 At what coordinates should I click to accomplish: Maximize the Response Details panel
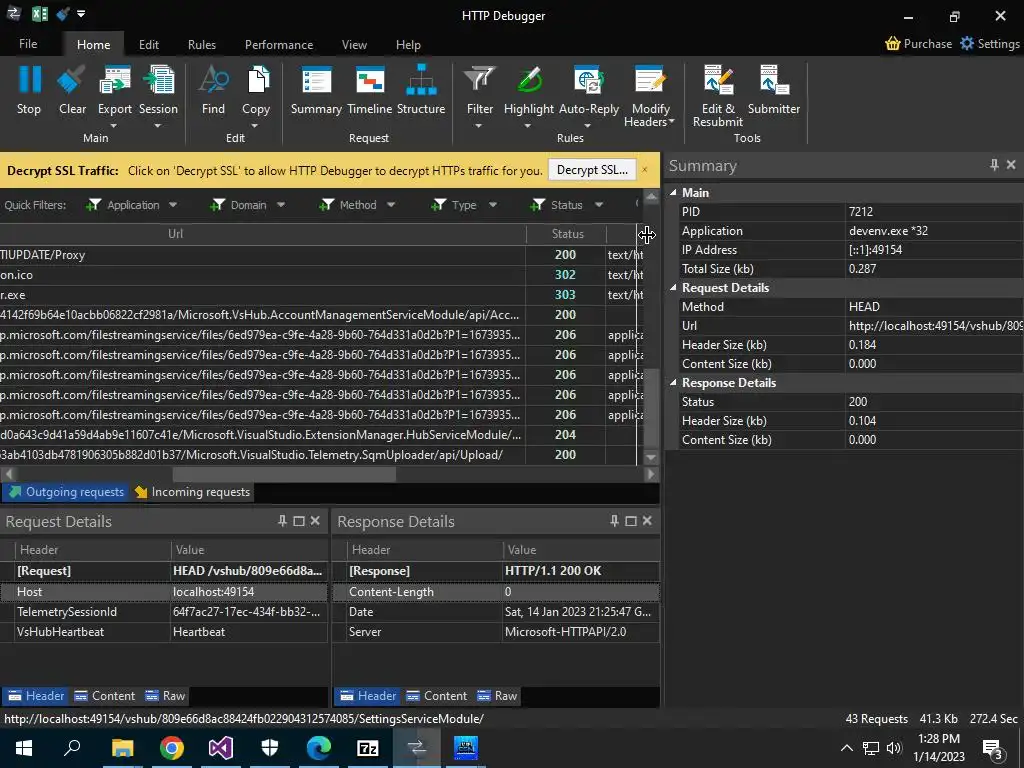[631, 521]
